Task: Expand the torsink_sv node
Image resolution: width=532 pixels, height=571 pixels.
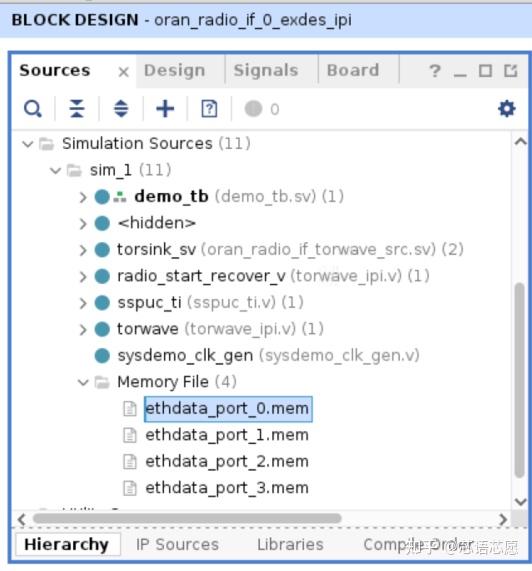Action: pyautogui.click(x=83, y=250)
